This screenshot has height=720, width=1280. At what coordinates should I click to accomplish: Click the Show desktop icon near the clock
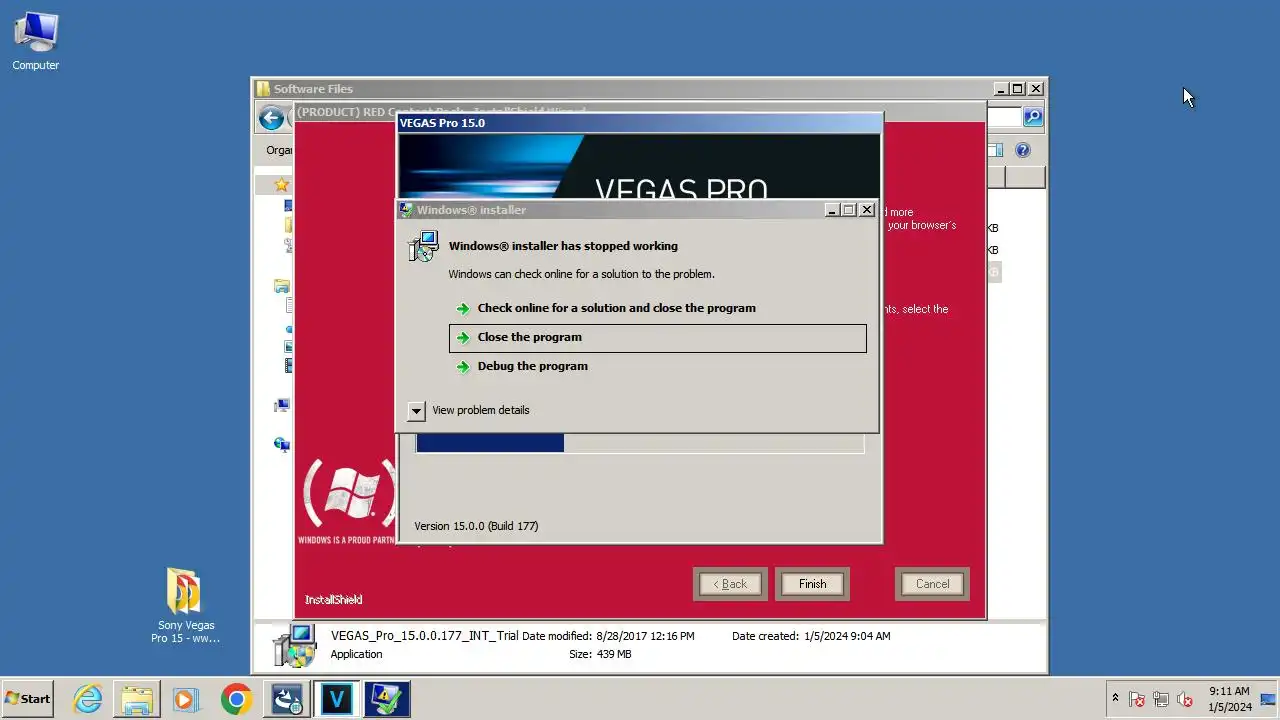[1270, 699]
